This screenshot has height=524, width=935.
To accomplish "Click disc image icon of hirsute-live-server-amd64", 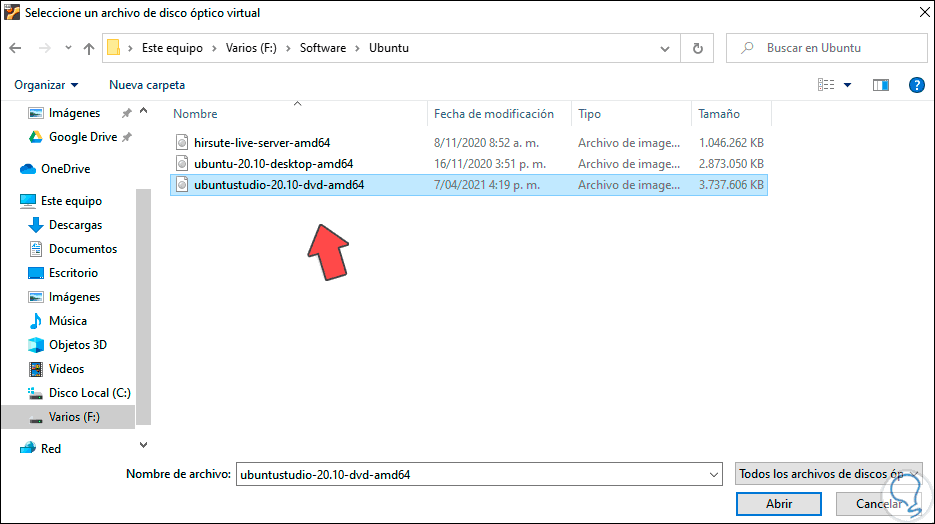I will [x=182, y=142].
